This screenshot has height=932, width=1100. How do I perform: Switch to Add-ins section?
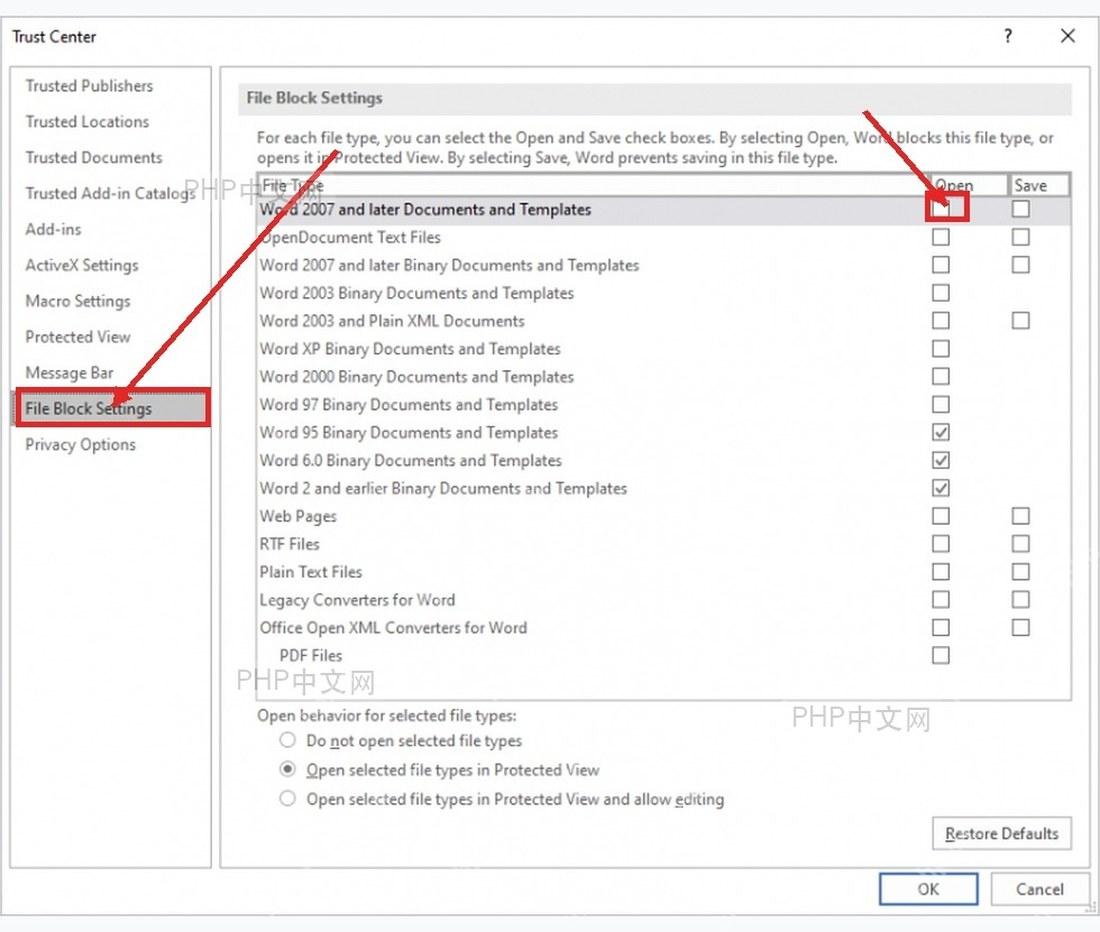(53, 229)
